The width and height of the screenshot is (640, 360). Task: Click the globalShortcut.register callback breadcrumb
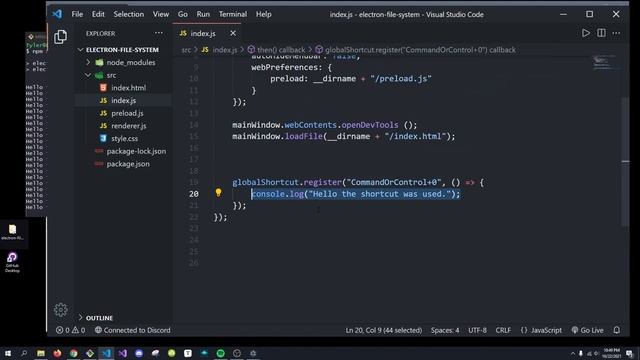(416, 50)
